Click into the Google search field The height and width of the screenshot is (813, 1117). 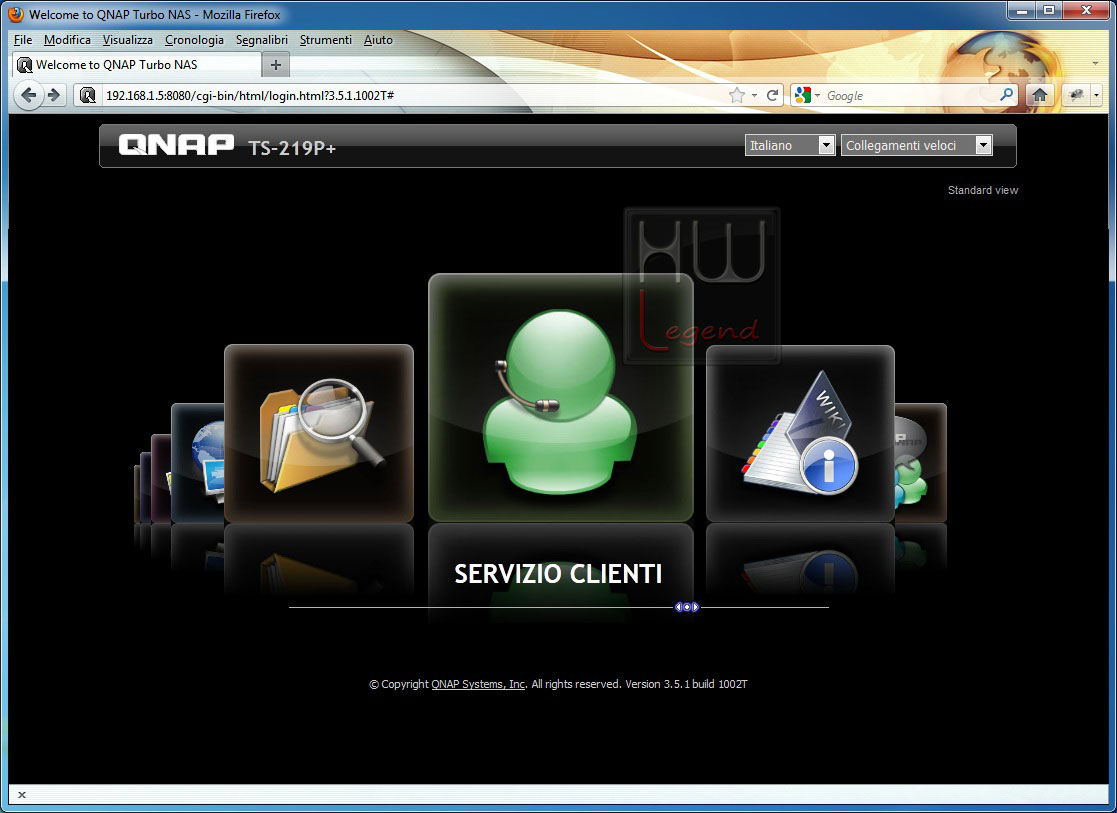tap(910, 95)
